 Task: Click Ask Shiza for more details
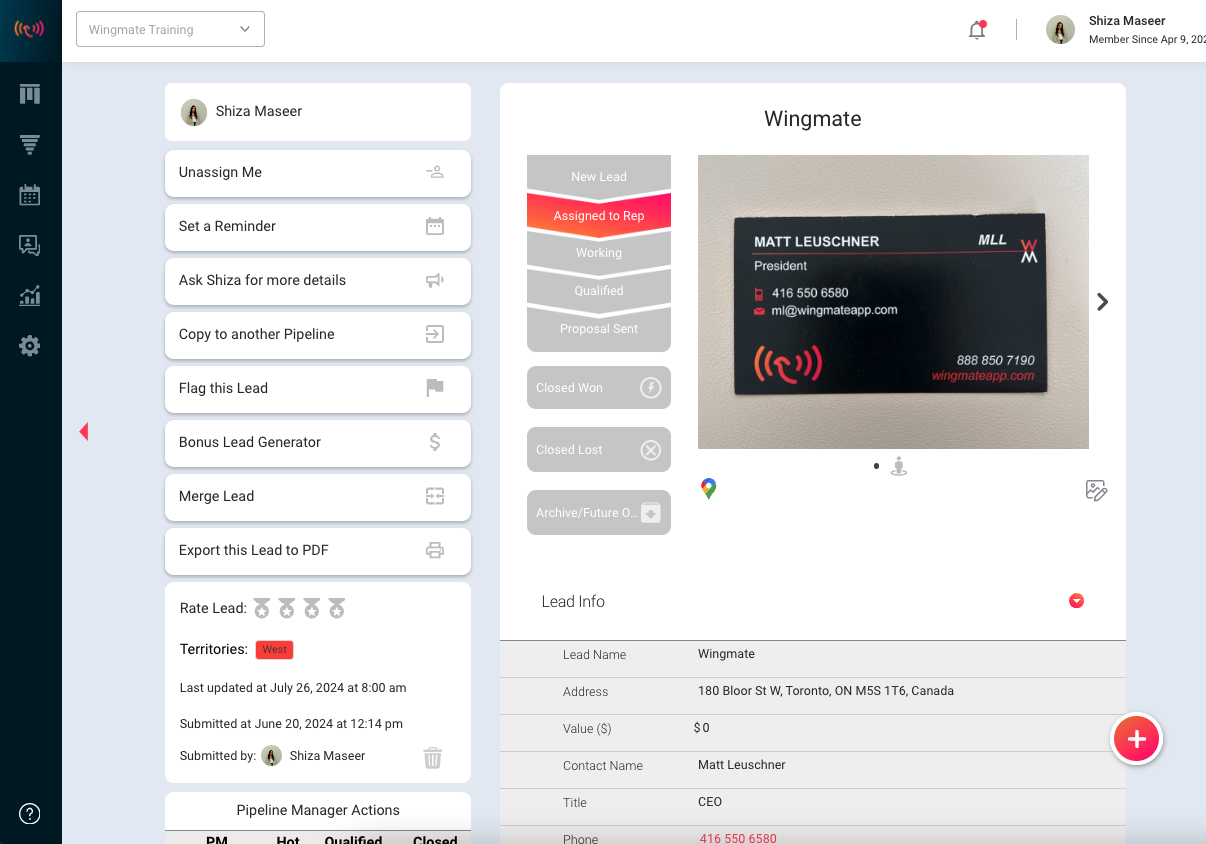[318, 280]
